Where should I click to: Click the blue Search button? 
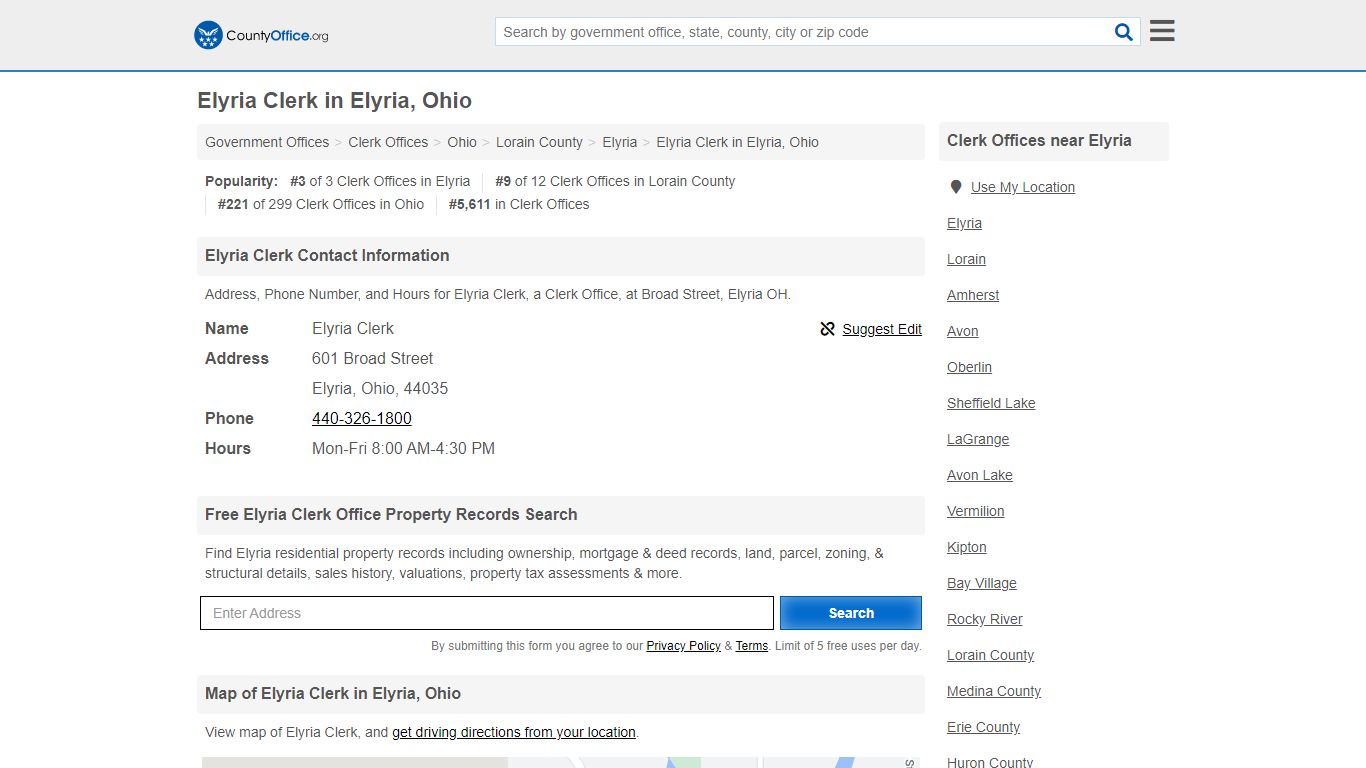[851, 613]
